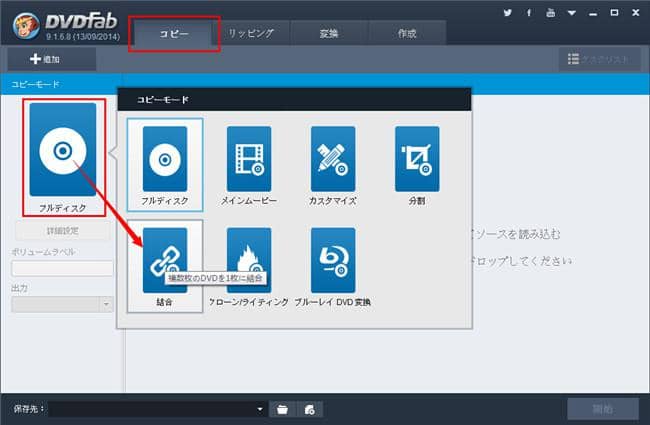This screenshot has width=650, height=425.
Task: Focus the ボリュームラベル input field
Action: (x=62, y=268)
